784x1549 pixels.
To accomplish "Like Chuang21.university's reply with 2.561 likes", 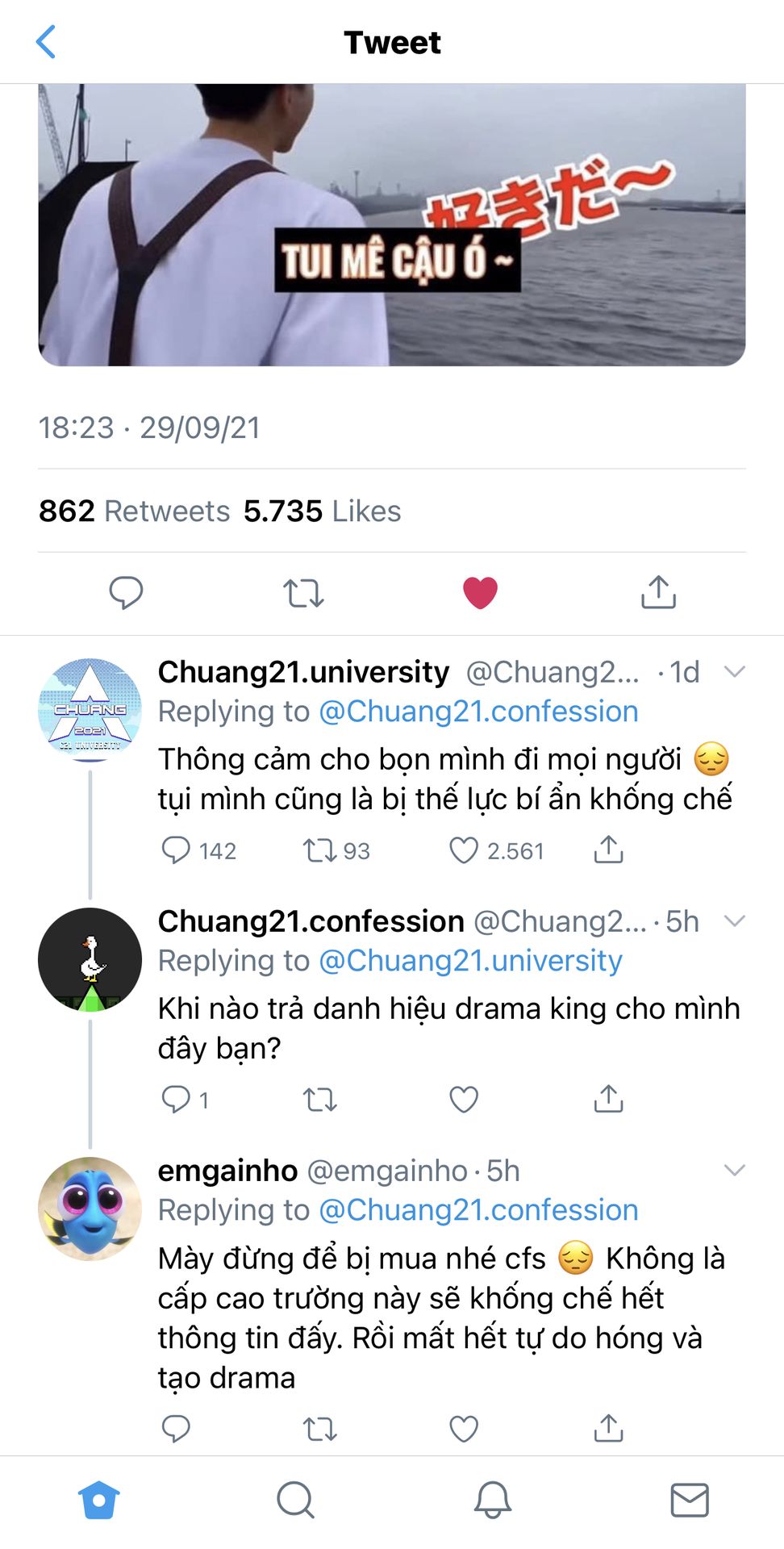I will (464, 850).
